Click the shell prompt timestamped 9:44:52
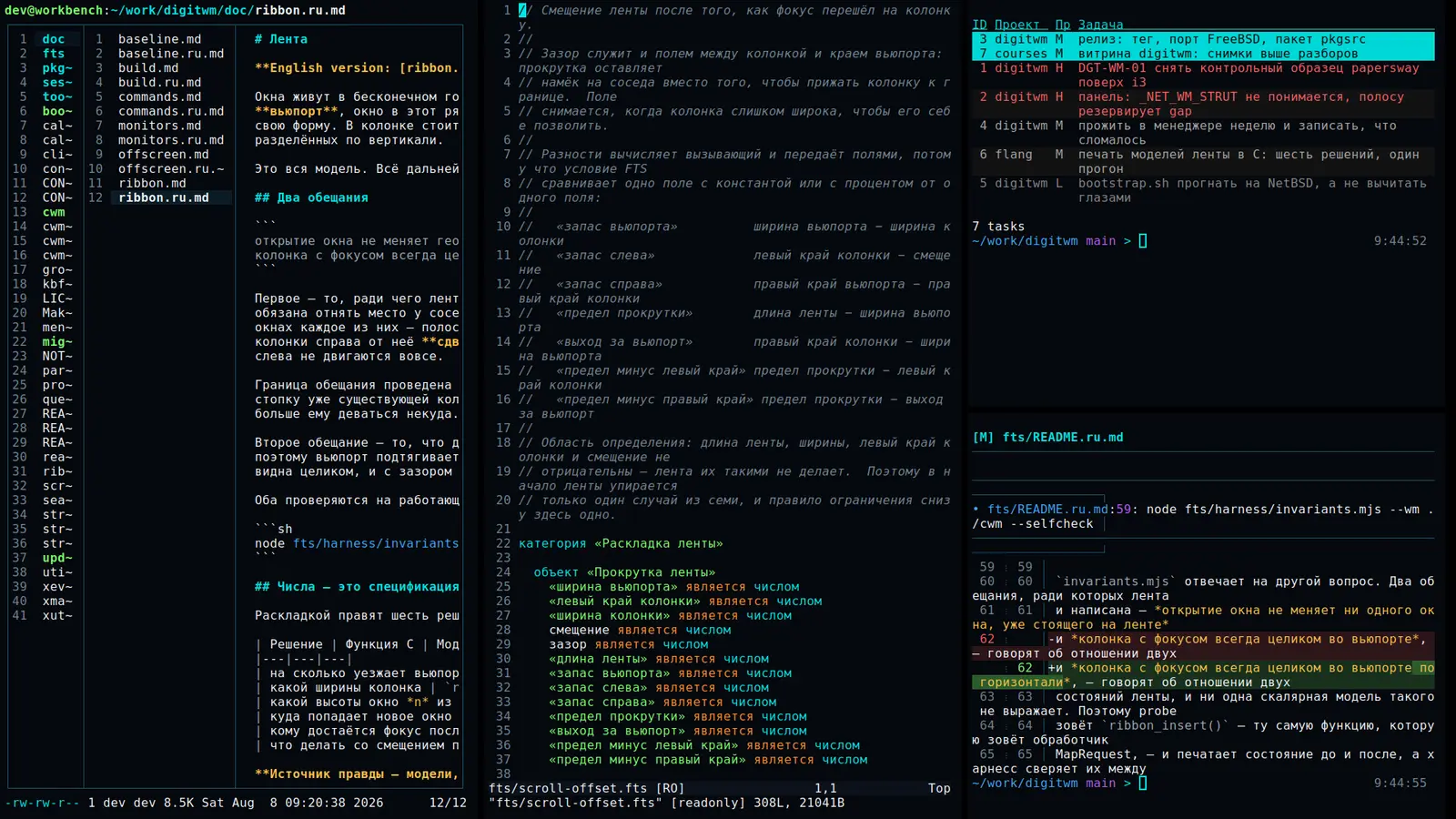 [x=1199, y=241]
